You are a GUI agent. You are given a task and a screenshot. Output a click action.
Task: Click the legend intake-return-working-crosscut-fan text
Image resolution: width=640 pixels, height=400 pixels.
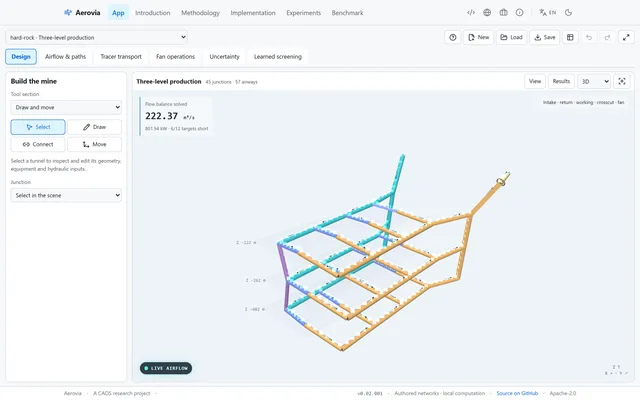[583, 102]
